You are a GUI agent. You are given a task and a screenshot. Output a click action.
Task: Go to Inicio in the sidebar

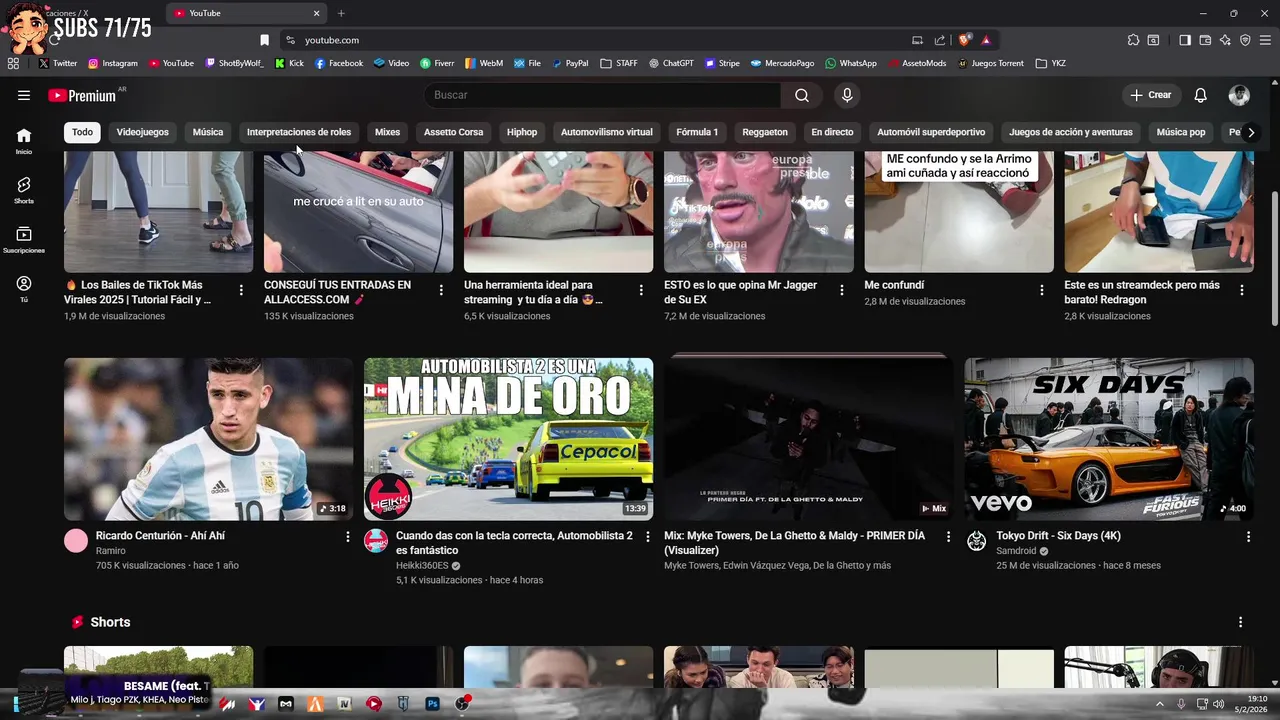click(24, 140)
